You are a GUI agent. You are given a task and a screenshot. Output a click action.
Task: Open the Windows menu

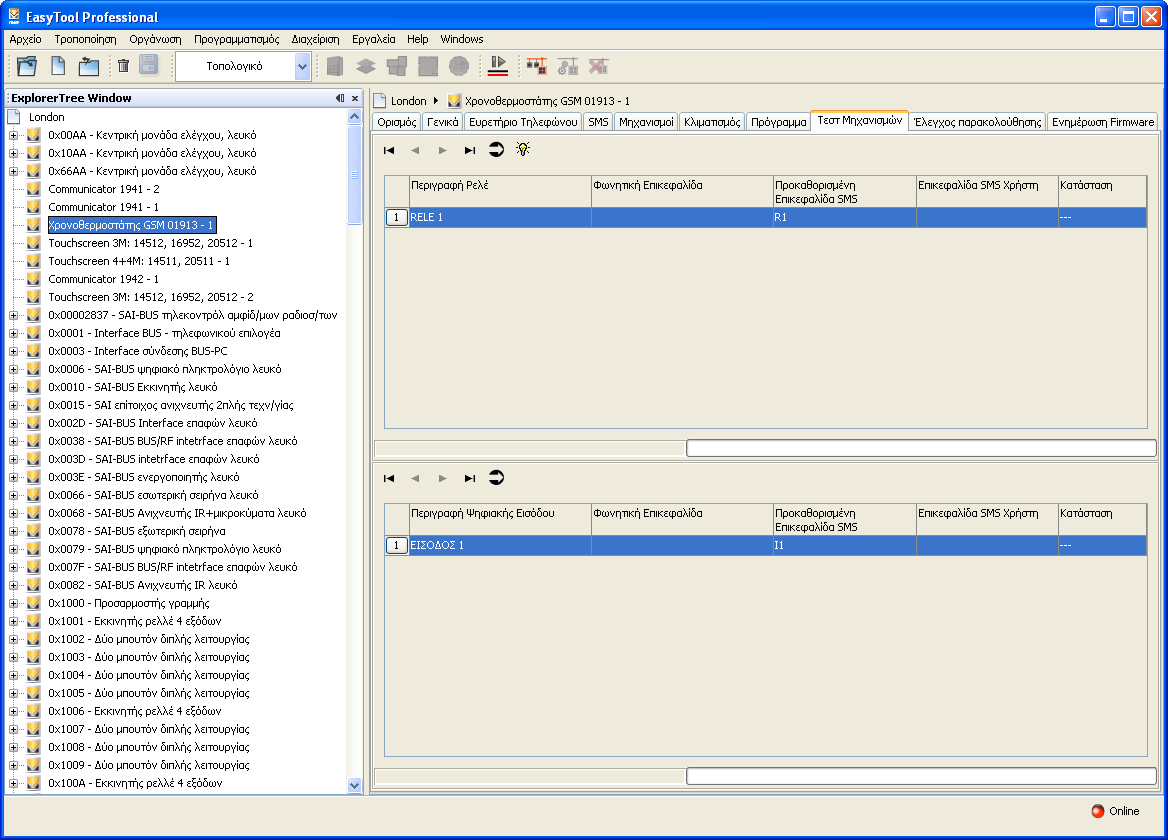pos(461,39)
